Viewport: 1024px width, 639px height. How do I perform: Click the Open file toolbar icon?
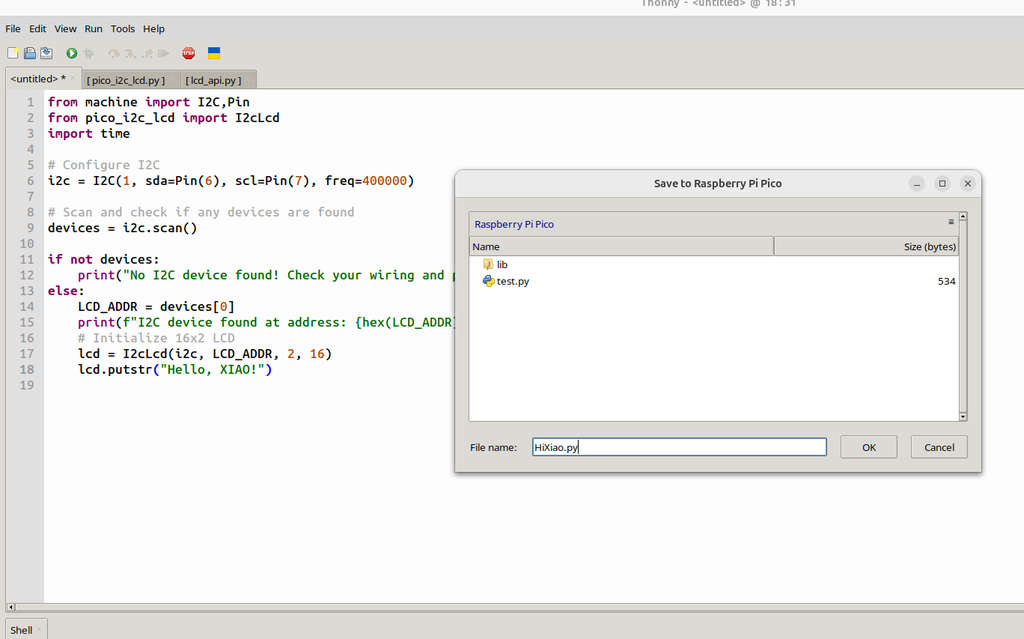[29, 53]
